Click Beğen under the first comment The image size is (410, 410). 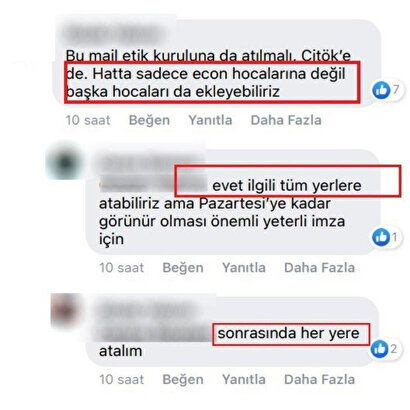coord(149,120)
